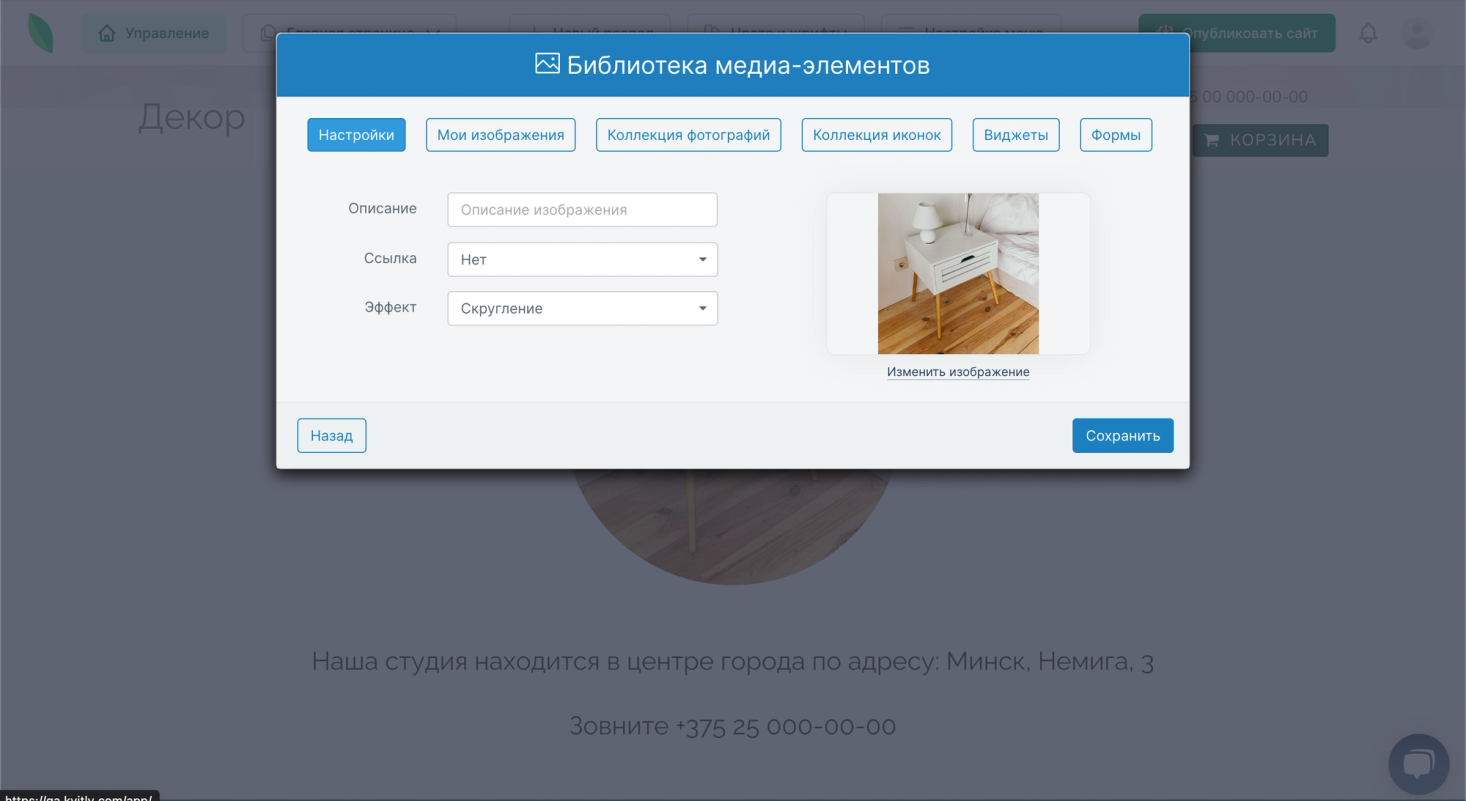Click Опубликовать сайт button behind dialog
Screen dimensions: 1466x801
[1237, 33]
